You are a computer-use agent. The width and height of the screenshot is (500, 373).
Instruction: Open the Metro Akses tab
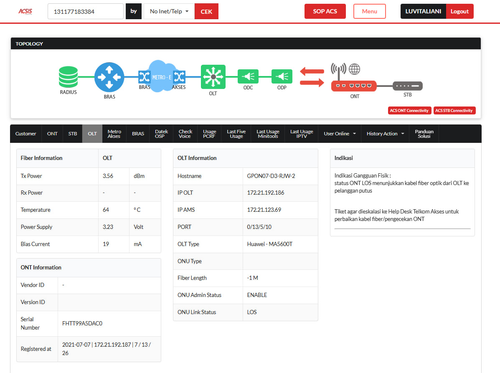point(114,134)
